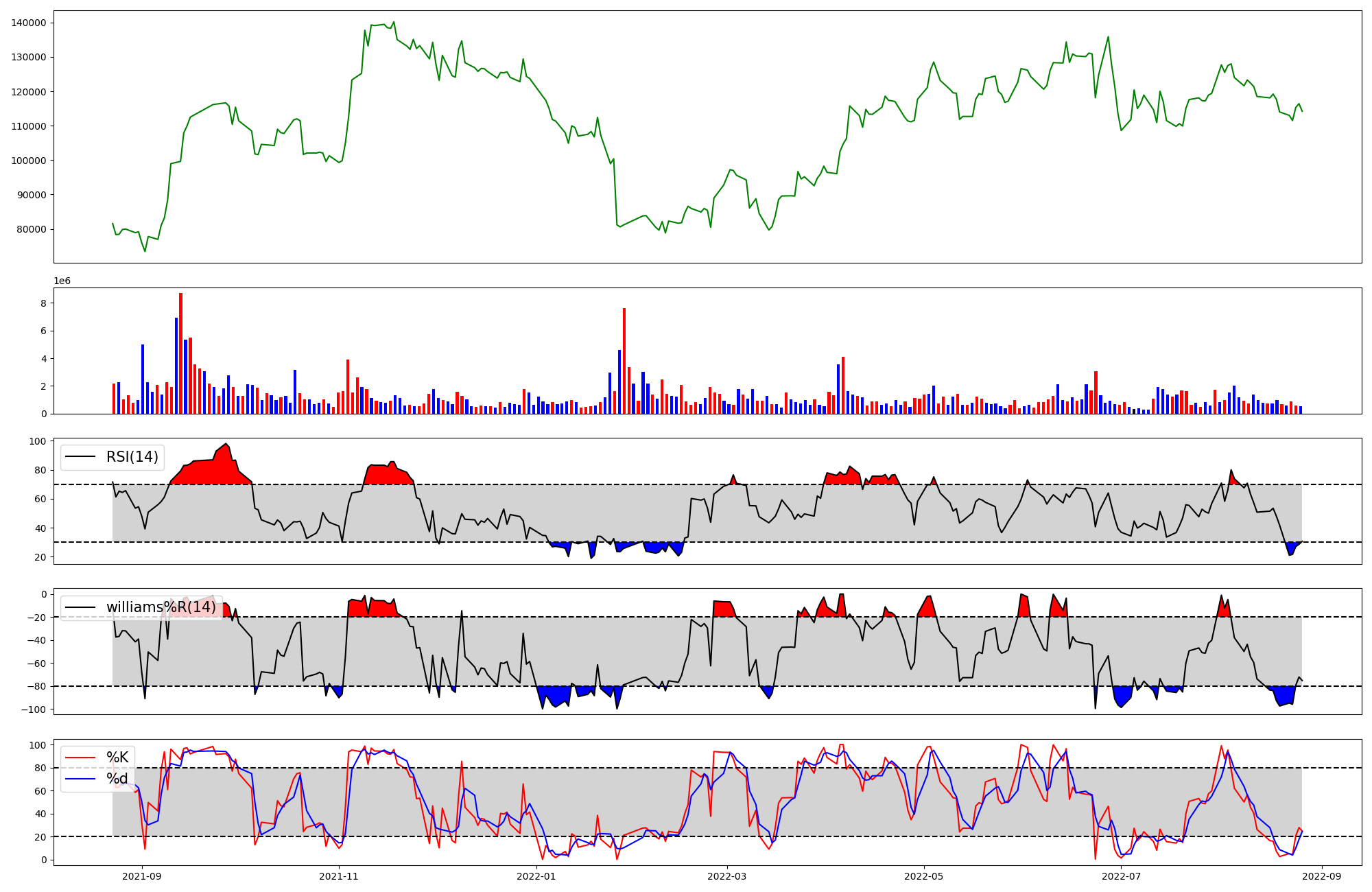1372x892 pixels.
Task: Click the RSI(14) legend label
Action: click(132, 457)
